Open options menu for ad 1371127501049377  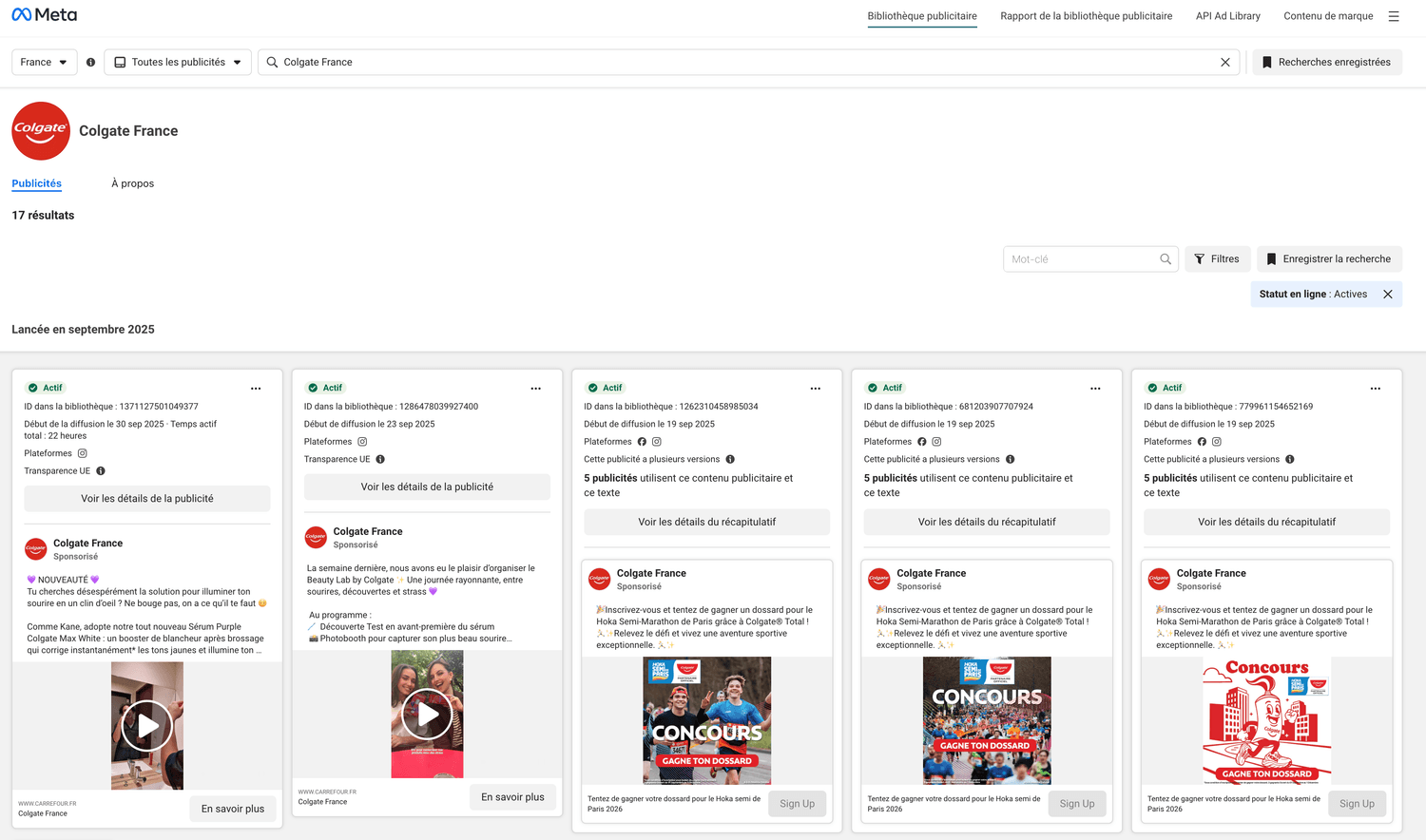[x=256, y=389]
